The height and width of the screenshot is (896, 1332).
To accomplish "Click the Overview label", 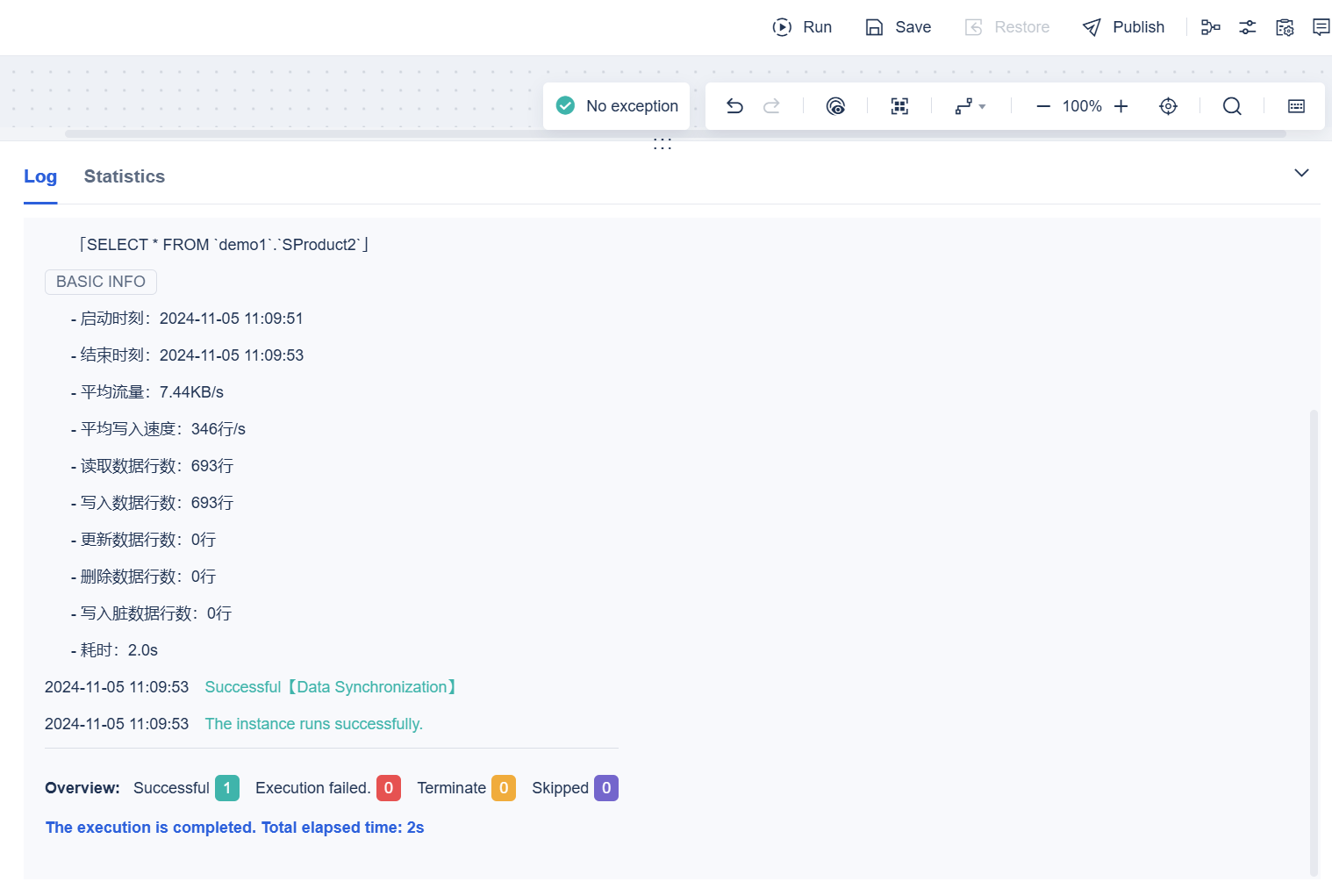I will 82,788.
